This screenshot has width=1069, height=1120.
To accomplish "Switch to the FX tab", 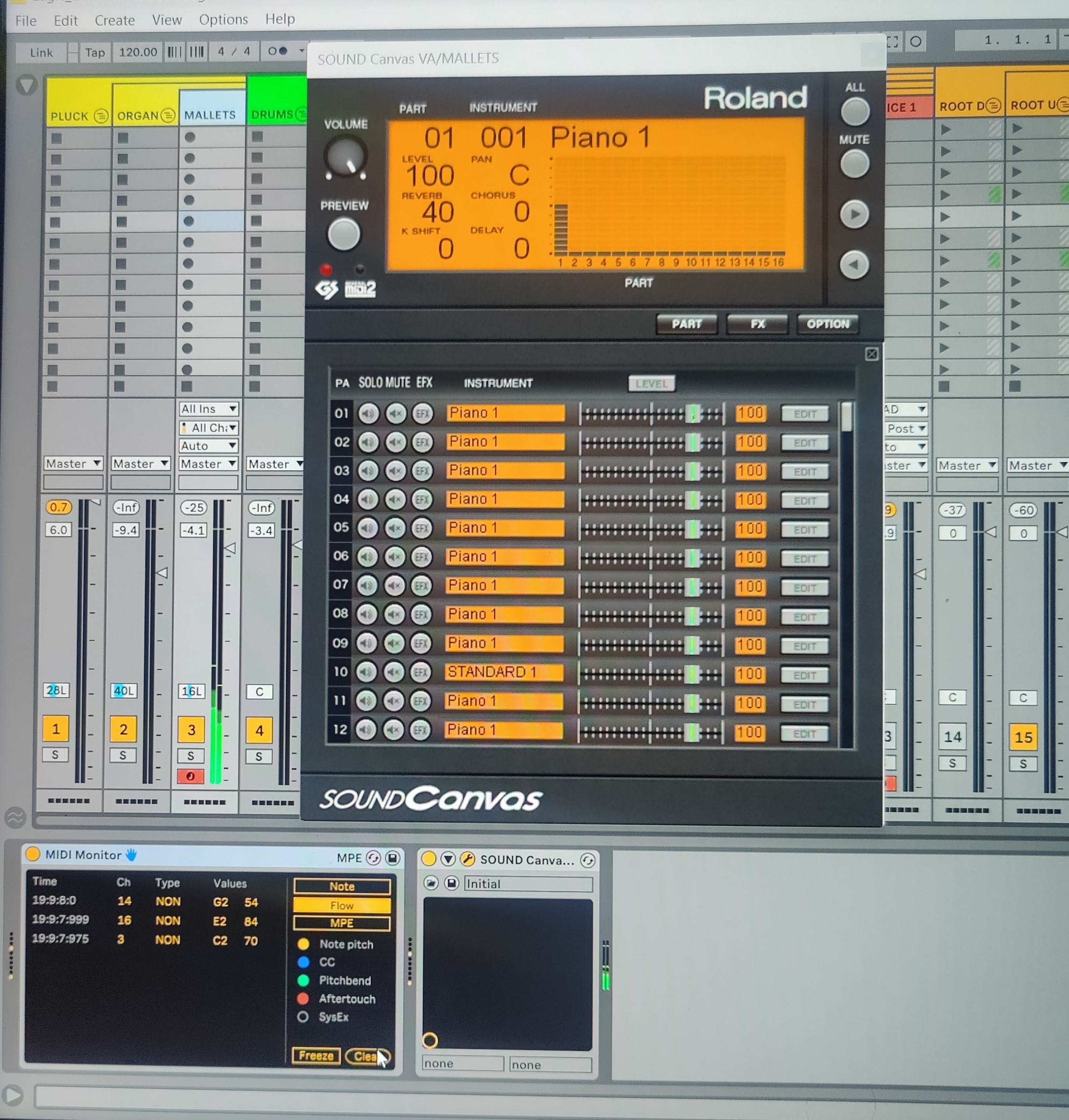I will coord(757,324).
